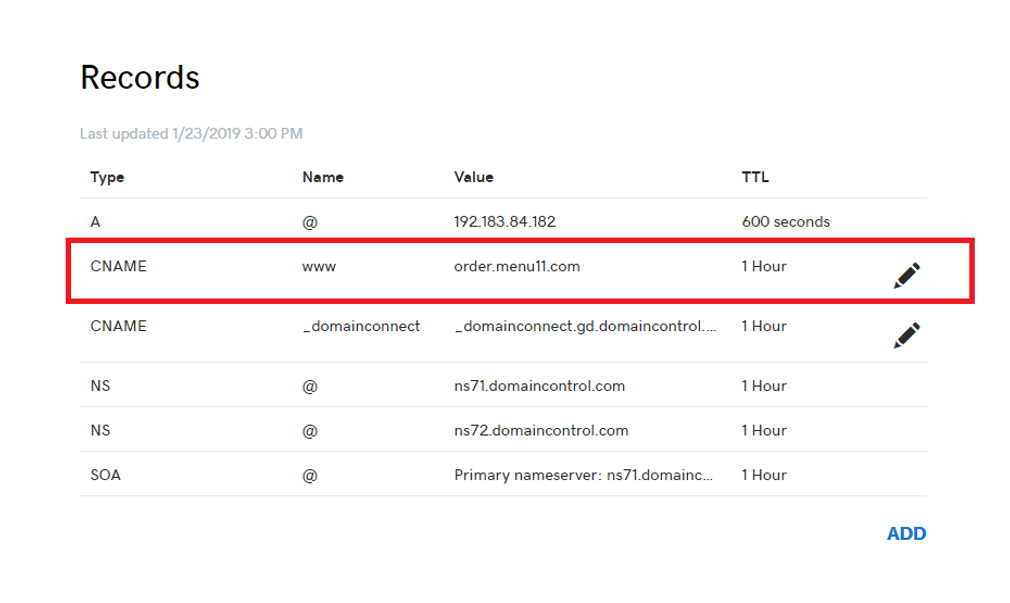Click the www name cell
Viewport: 1010px width, 603px height.
click(x=319, y=267)
